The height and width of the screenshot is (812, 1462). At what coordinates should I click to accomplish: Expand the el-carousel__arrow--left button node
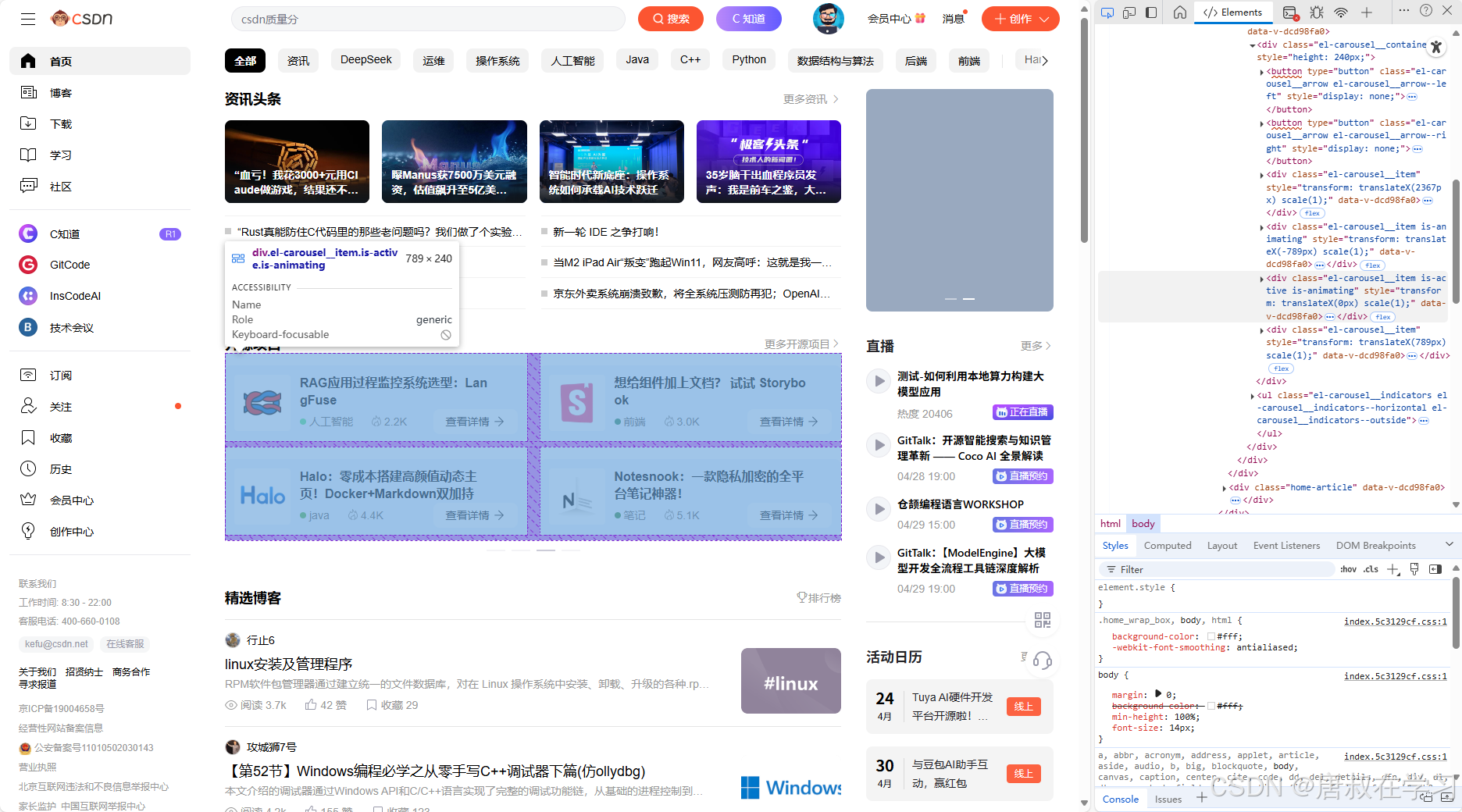pos(1262,72)
